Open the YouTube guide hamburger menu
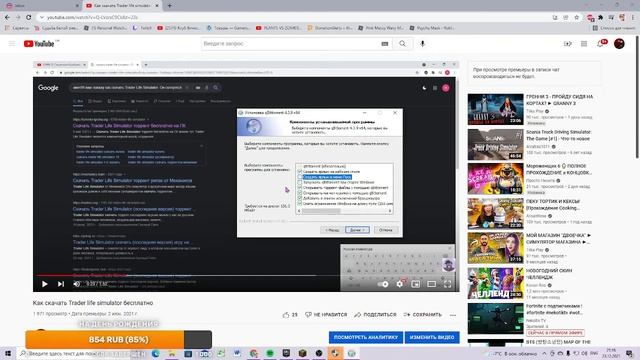Screen dimensions: 640x360 point(12,44)
